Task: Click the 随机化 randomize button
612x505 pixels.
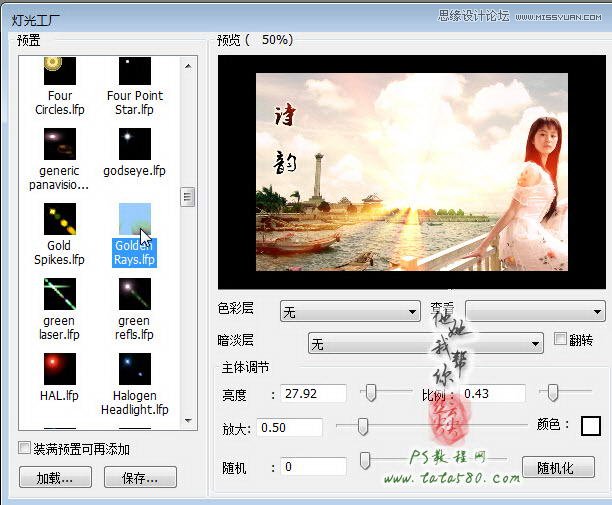Action: tap(558, 467)
